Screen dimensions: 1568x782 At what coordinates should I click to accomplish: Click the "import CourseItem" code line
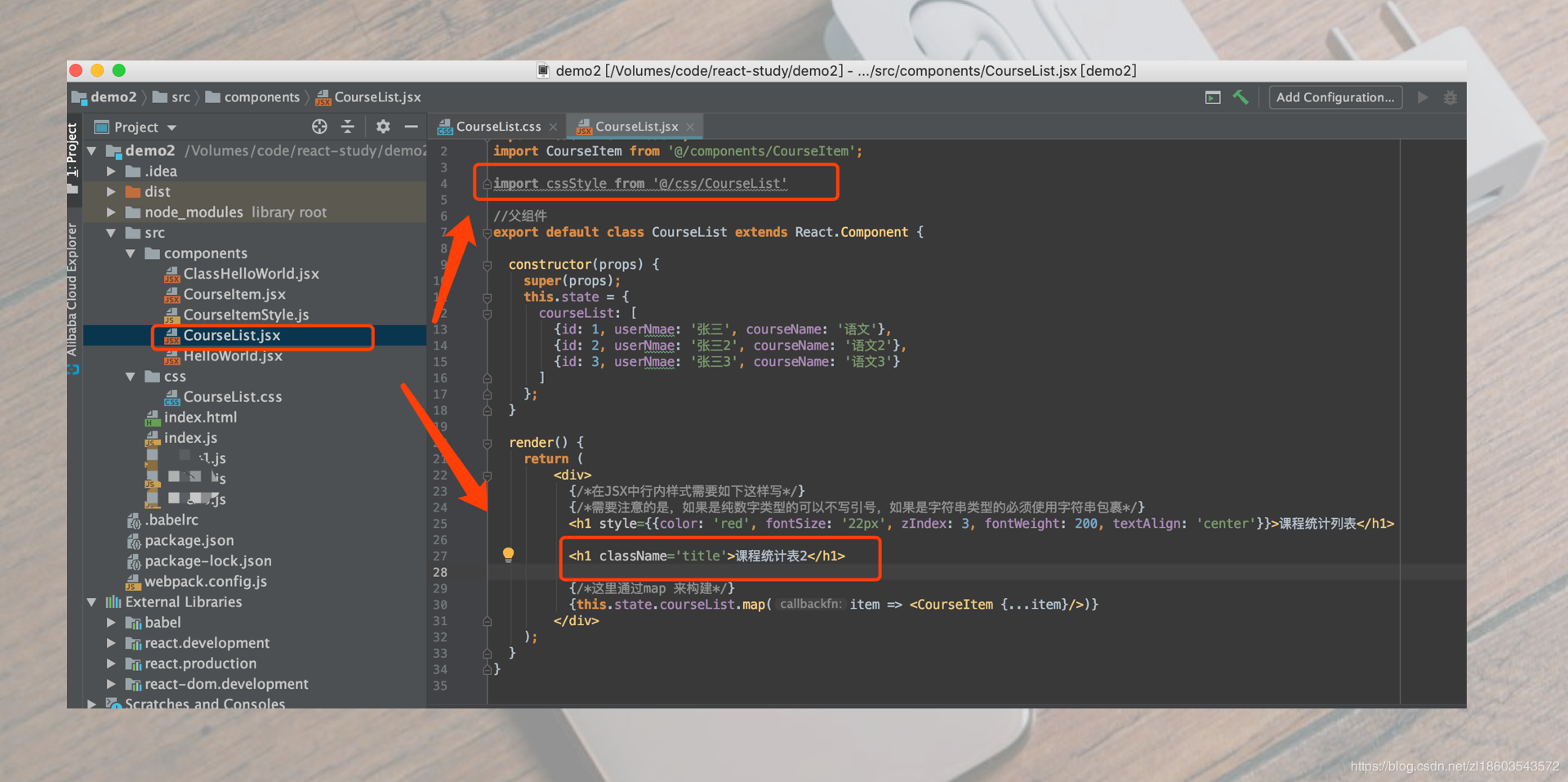pos(678,151)
